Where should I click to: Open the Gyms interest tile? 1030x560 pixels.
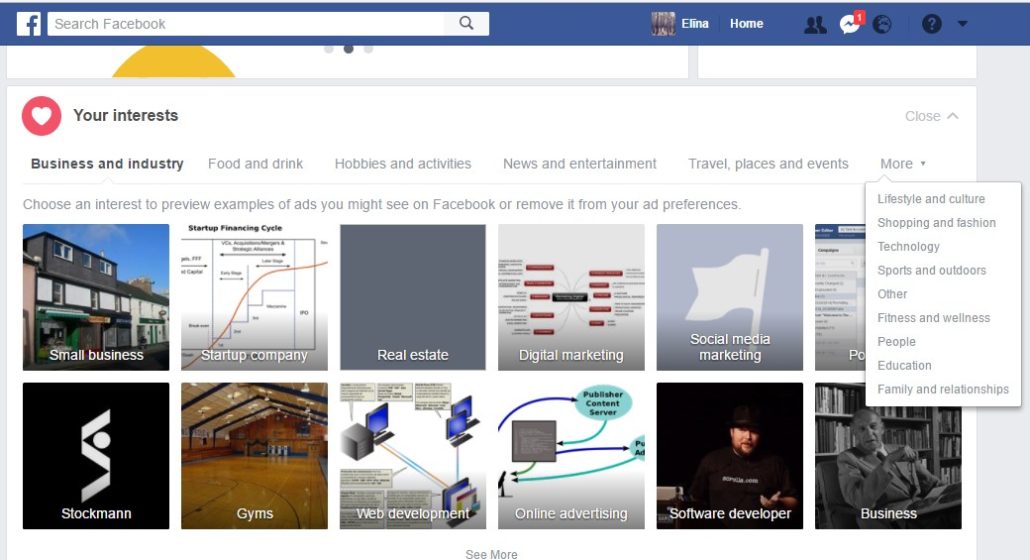tap(254, 456)
